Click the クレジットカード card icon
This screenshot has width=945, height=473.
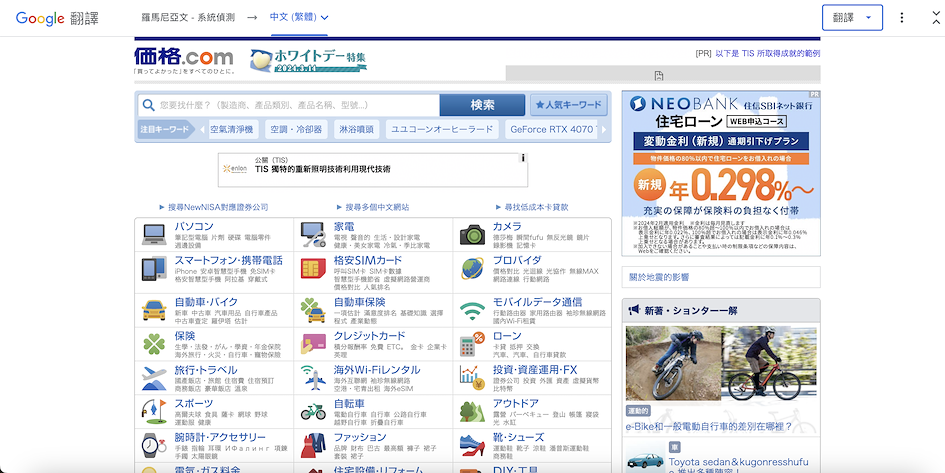click(x=313, y=344)
